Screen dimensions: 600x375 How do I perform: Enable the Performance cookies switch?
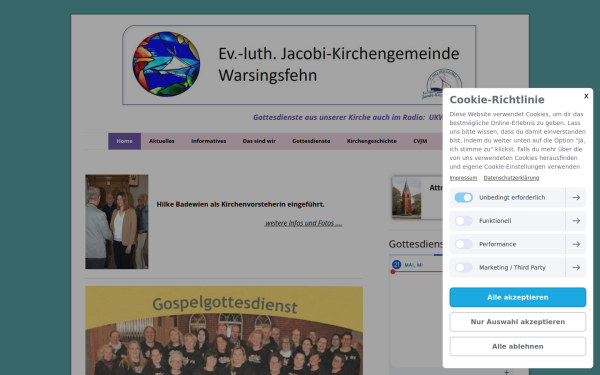(463, 244)
